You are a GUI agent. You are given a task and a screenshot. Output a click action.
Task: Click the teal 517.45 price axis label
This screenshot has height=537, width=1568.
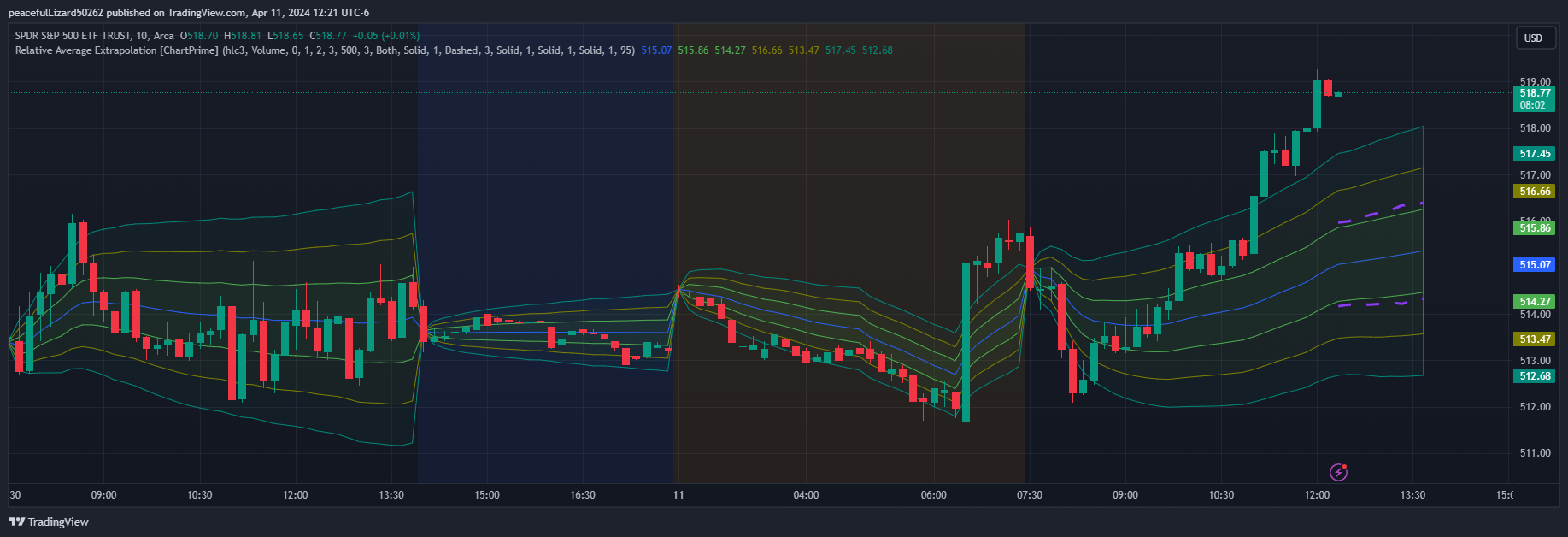click(1535, 154)
